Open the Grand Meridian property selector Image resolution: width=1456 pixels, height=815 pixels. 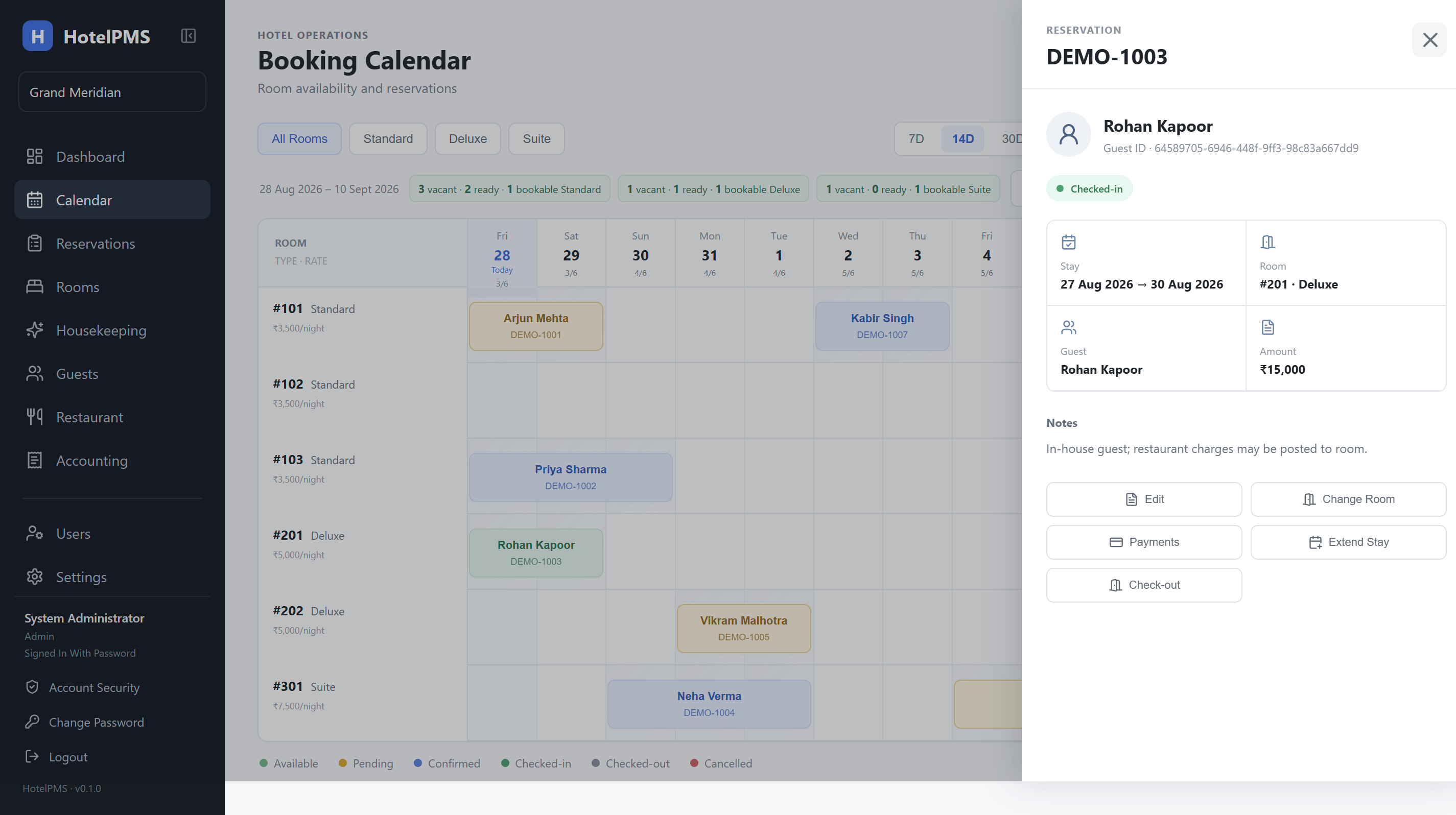coord(112,92)
